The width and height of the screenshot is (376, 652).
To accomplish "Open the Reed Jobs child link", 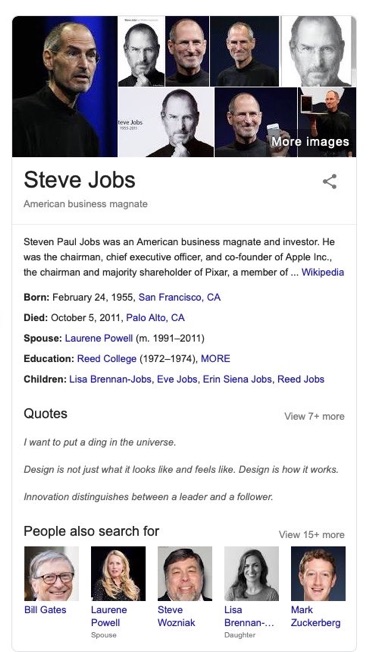I will click(x=301, y=379).
